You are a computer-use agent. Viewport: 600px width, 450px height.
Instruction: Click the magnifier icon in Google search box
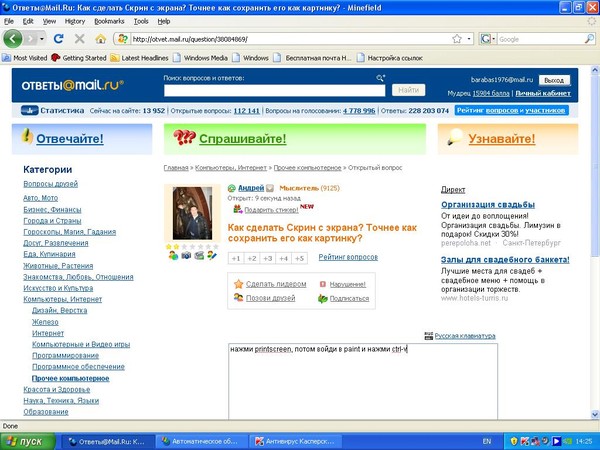(x=589, y=39)
